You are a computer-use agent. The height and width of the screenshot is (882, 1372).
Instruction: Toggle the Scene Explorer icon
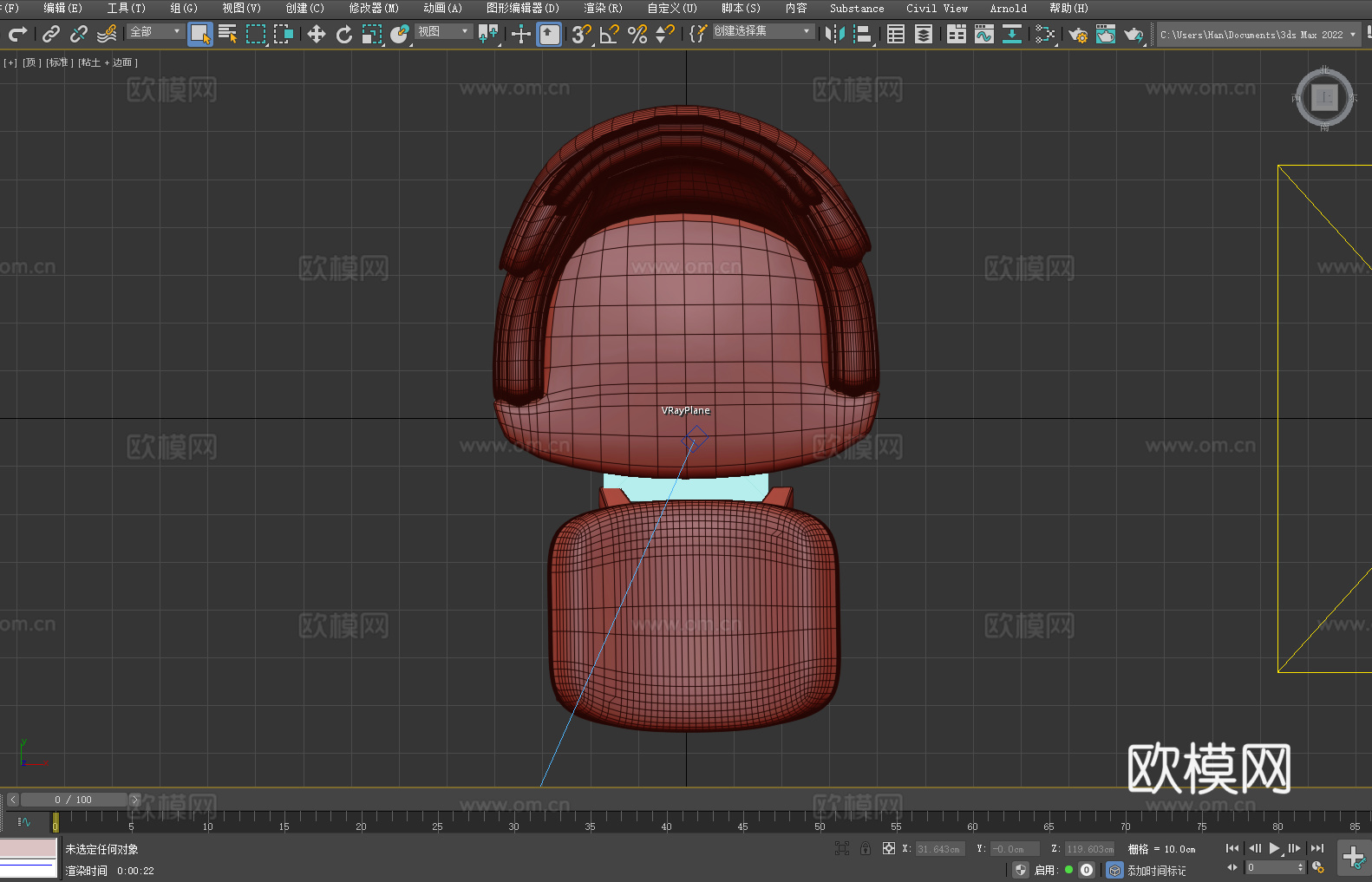pyautogui.click(x=896, y=34)
